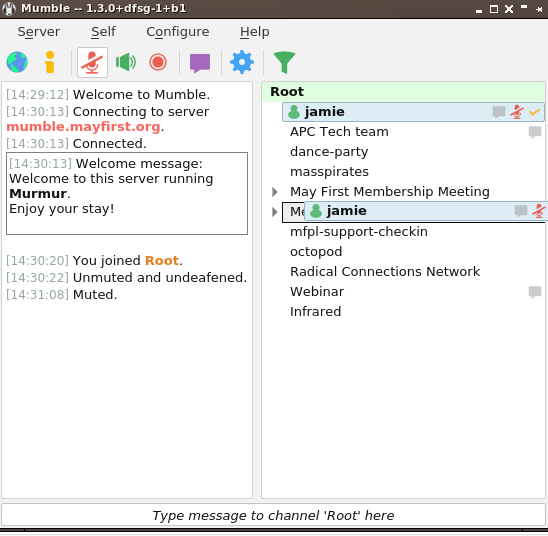Open APC Tech team comment bubble

pos(535,132)
